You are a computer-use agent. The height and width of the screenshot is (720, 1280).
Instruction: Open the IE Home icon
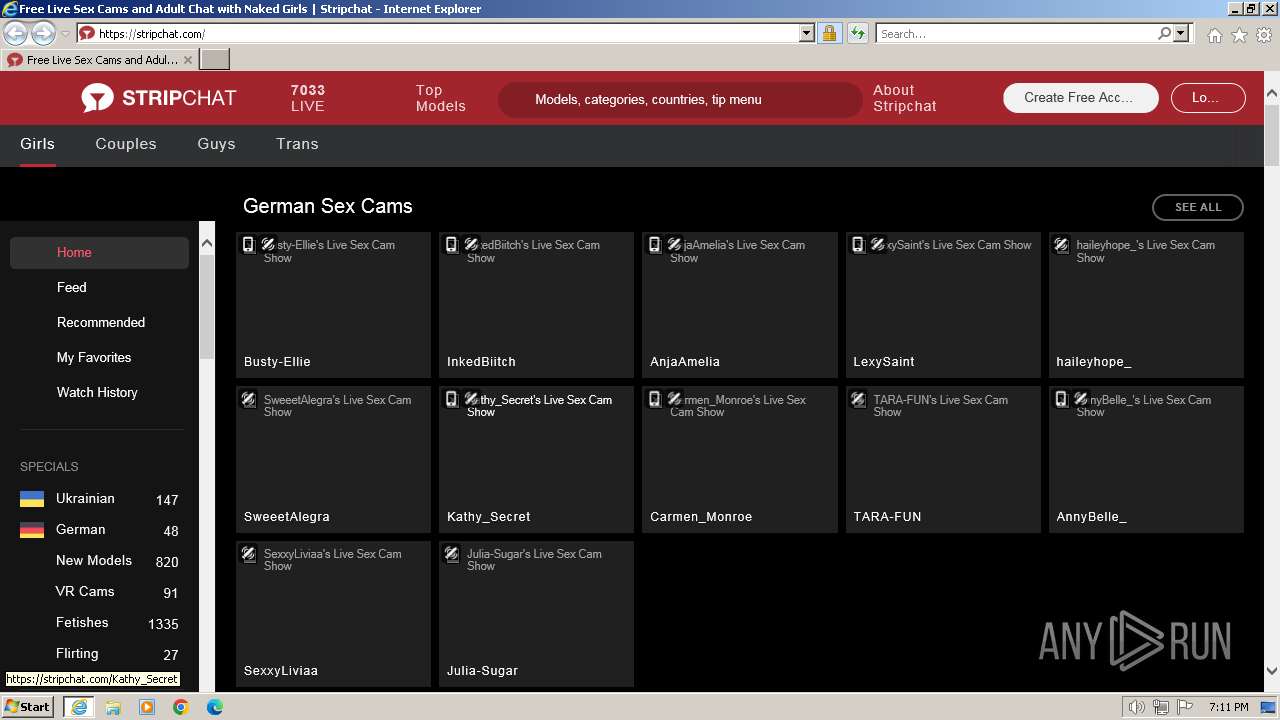1214,35
